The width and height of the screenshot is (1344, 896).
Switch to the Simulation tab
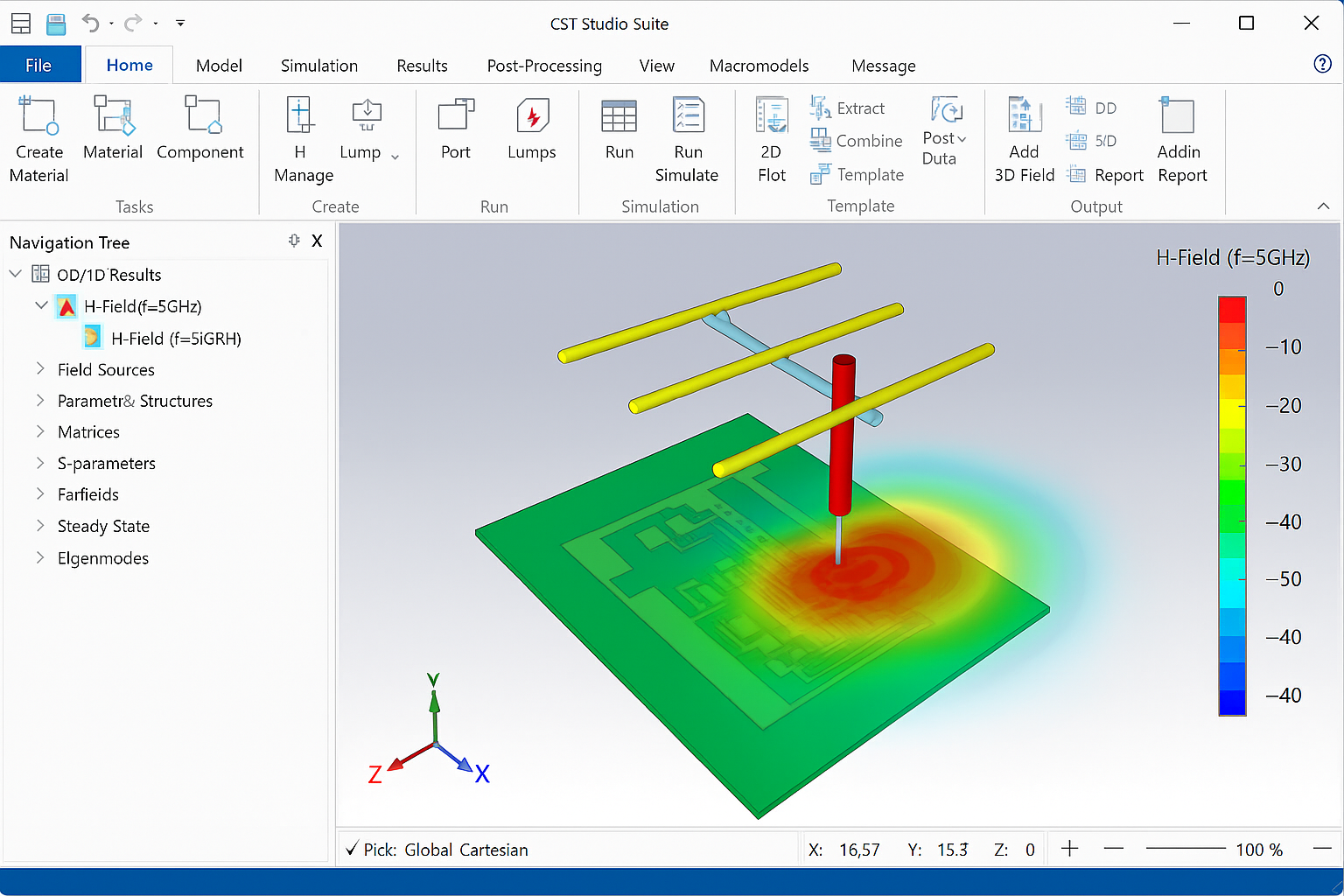click(319, 66)
